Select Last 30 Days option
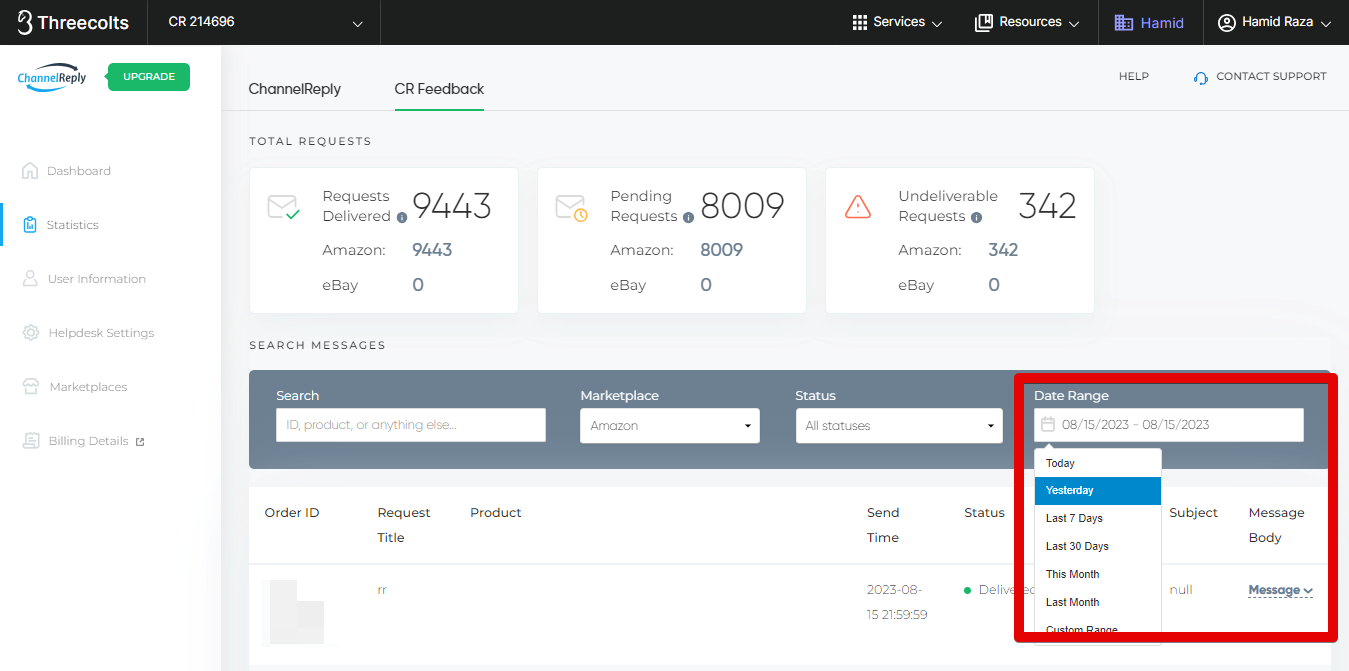1349x671 pixels. pos(1098,547)
